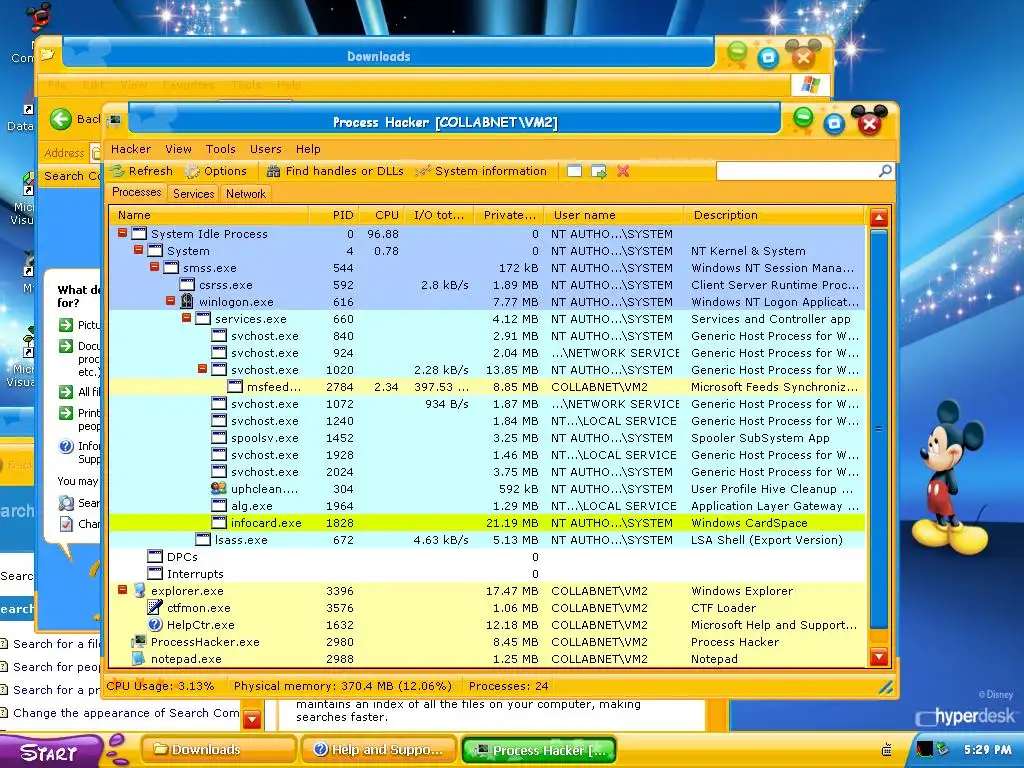Sort by the User name column header

point(615,215)
